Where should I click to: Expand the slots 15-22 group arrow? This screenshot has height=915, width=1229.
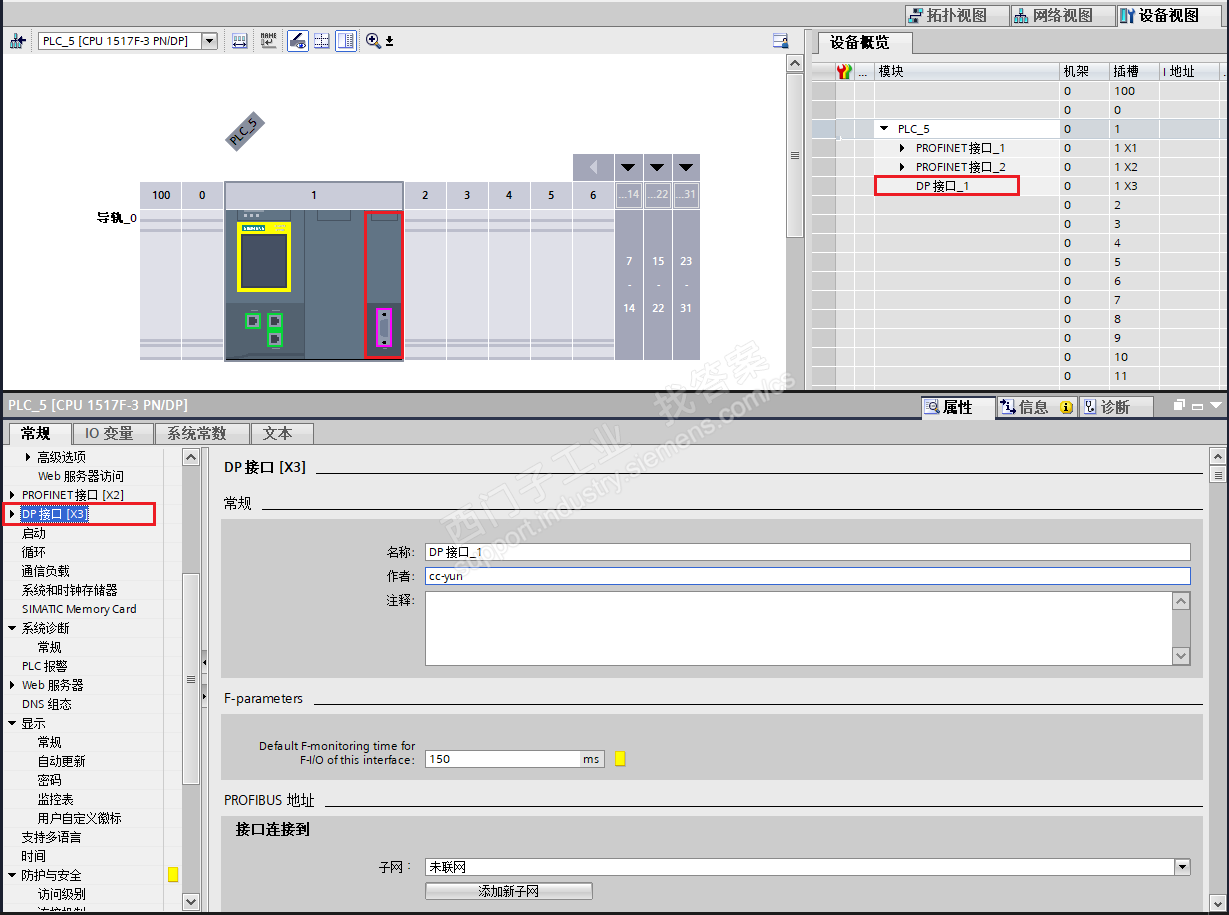pos(657,167)
